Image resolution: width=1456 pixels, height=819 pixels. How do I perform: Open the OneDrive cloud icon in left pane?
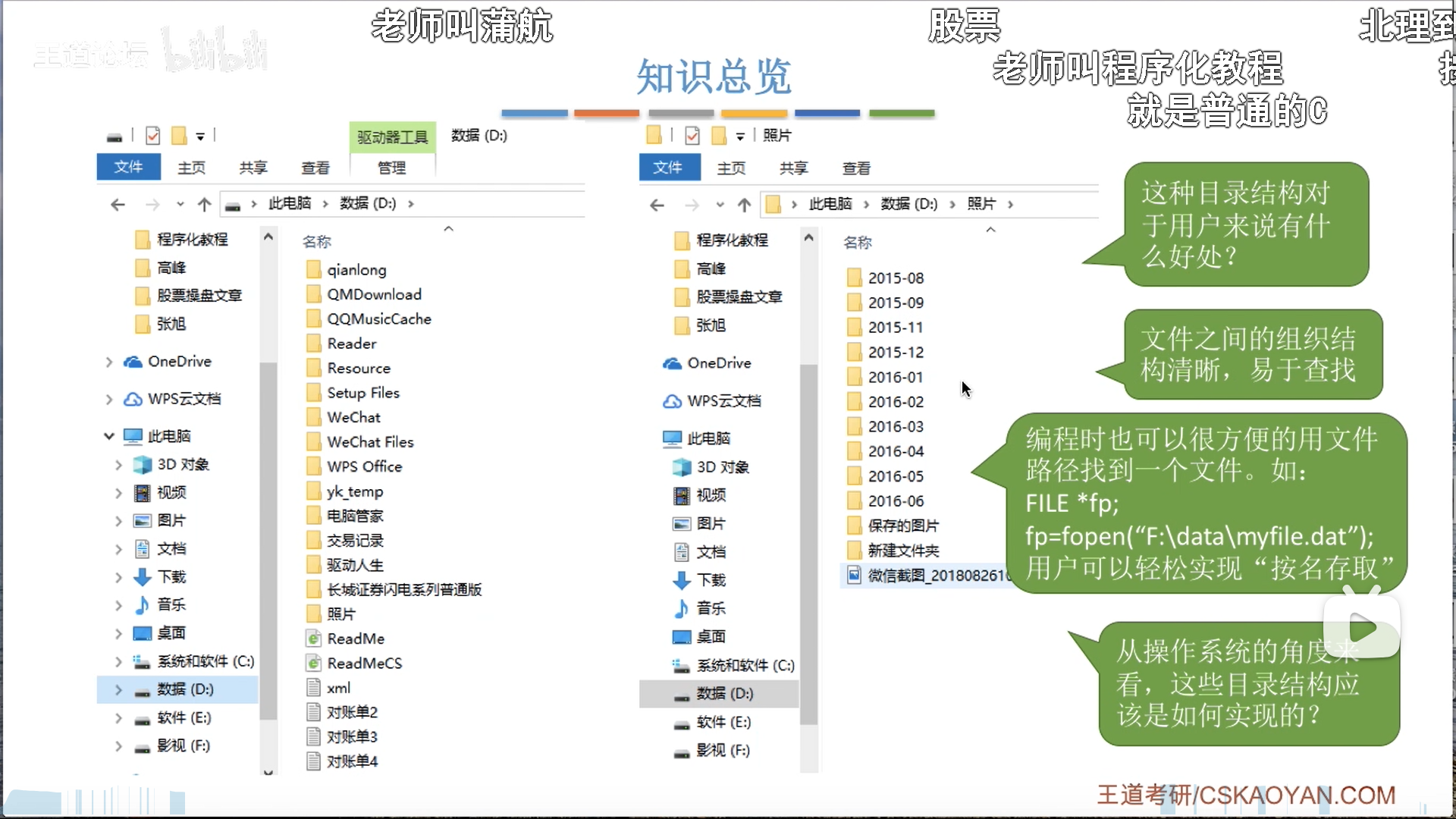(133, 362)
